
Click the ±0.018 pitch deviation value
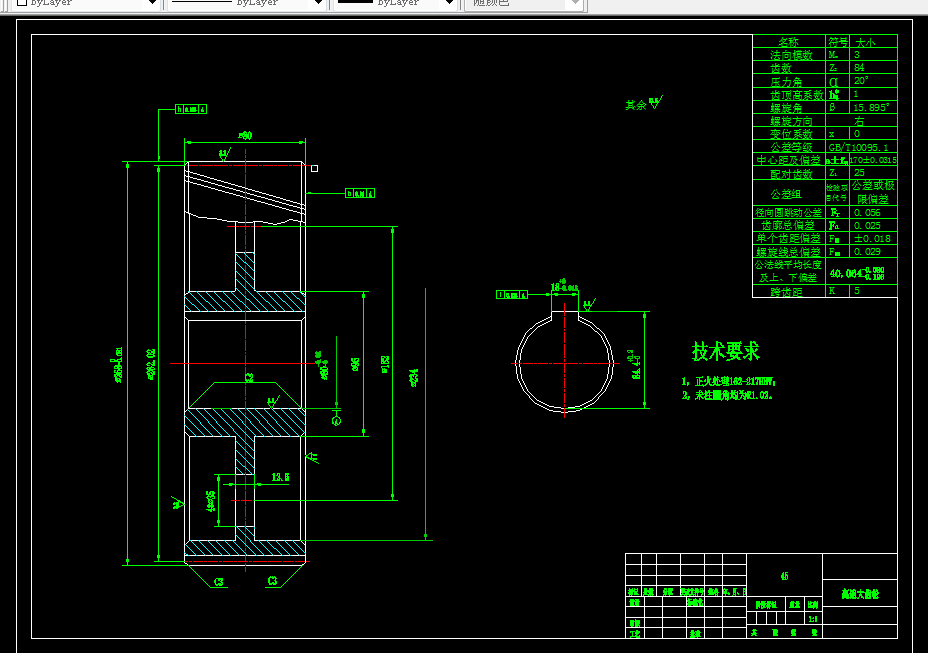coord(872,239)
